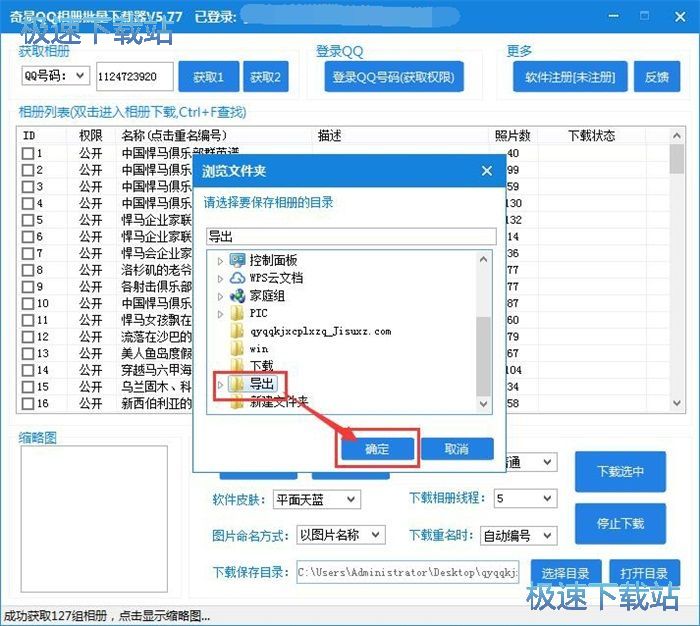Click the folder name field showing 导出

coord(351,236)
